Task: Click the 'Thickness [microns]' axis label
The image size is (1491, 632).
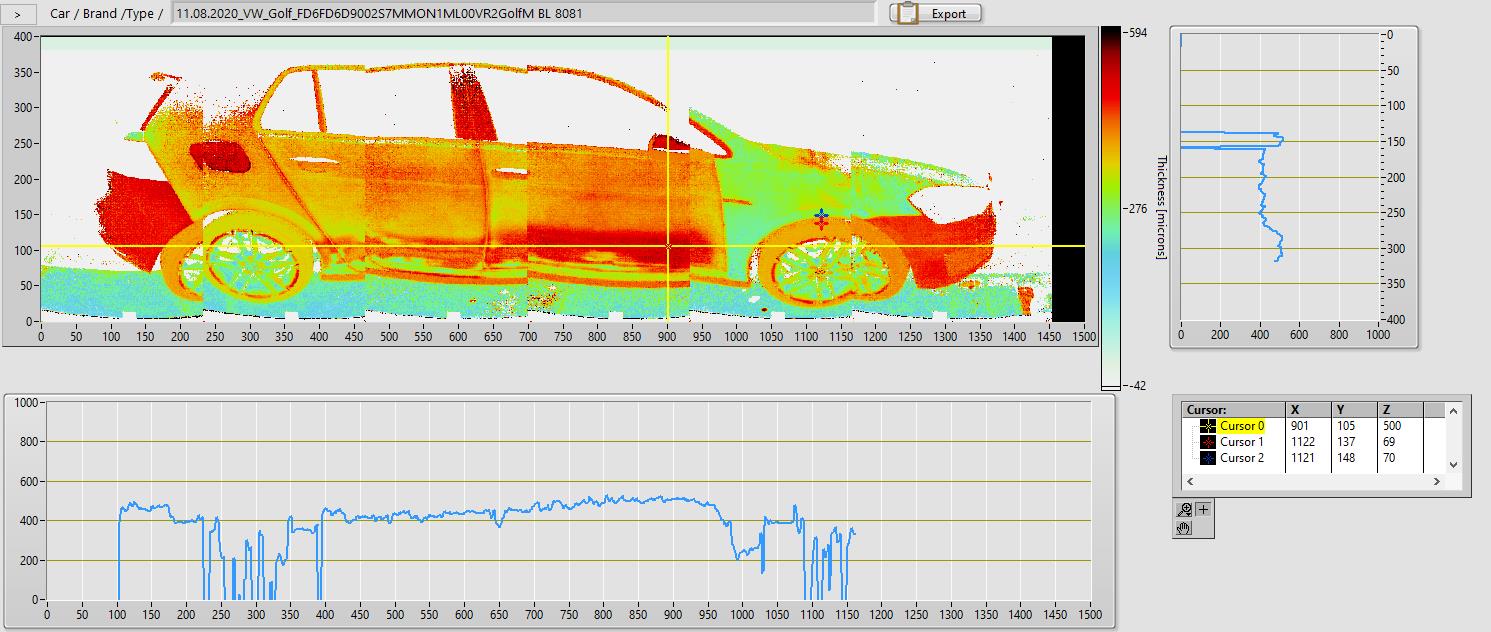Action: 1163,207
